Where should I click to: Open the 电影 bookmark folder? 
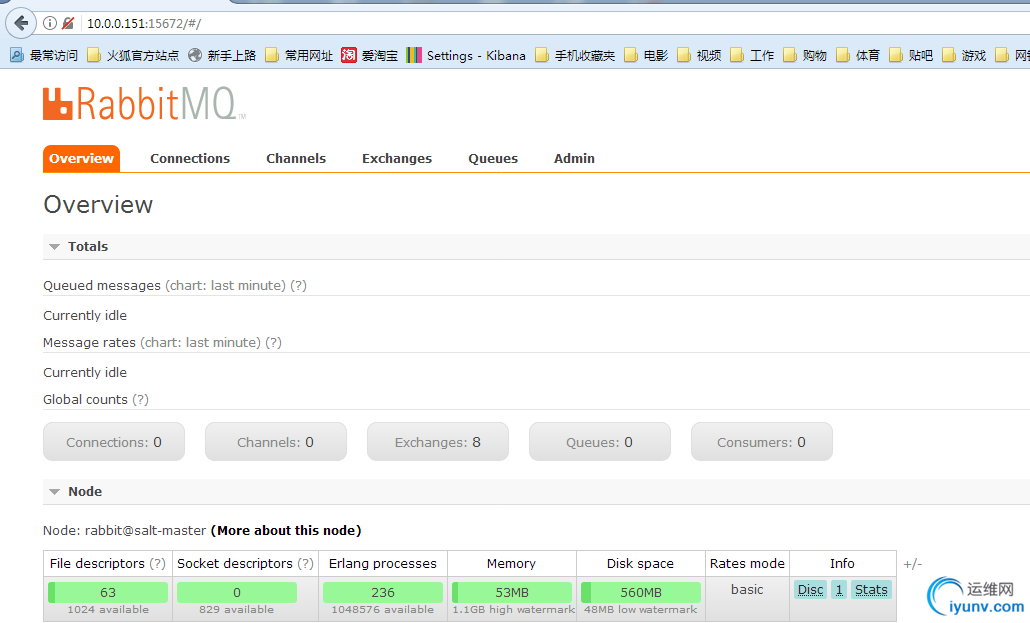tap(646, 55)
